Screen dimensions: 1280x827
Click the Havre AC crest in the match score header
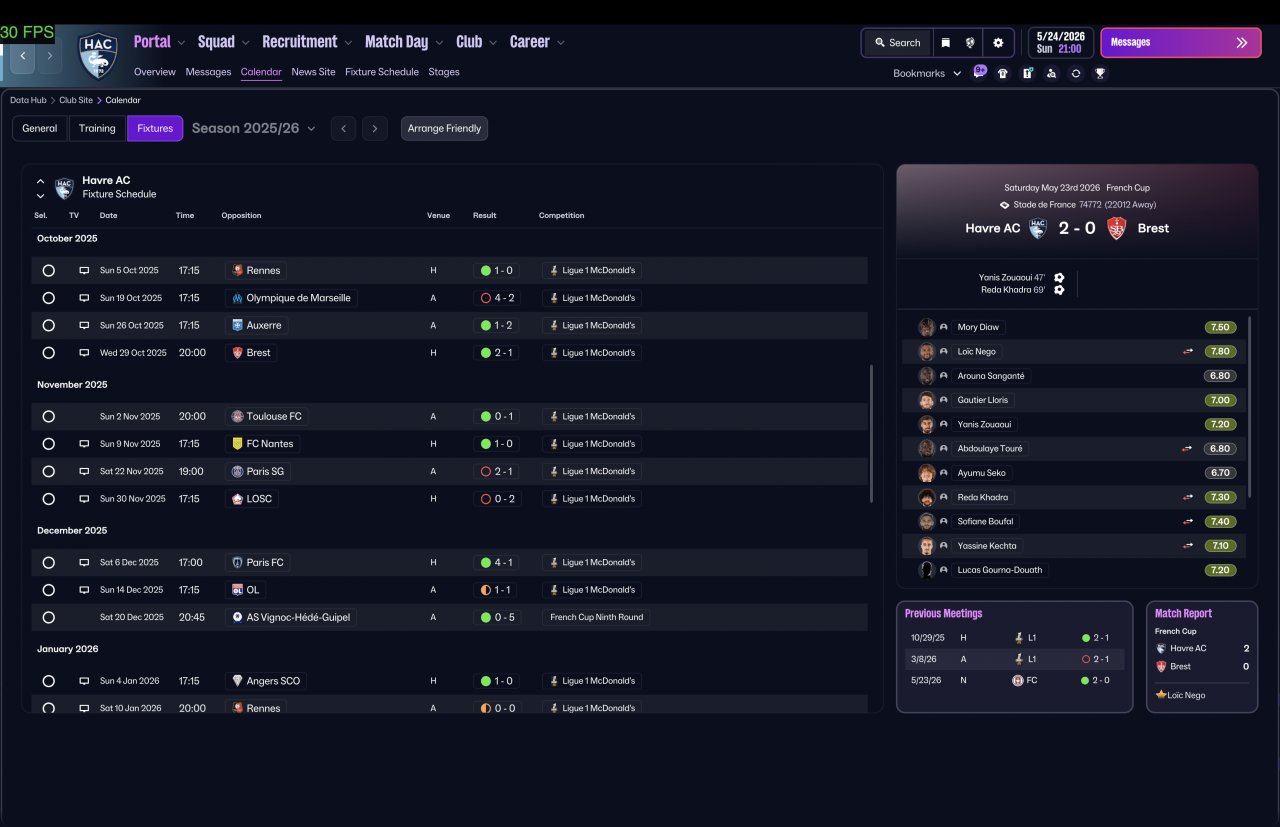point(1038,228)
